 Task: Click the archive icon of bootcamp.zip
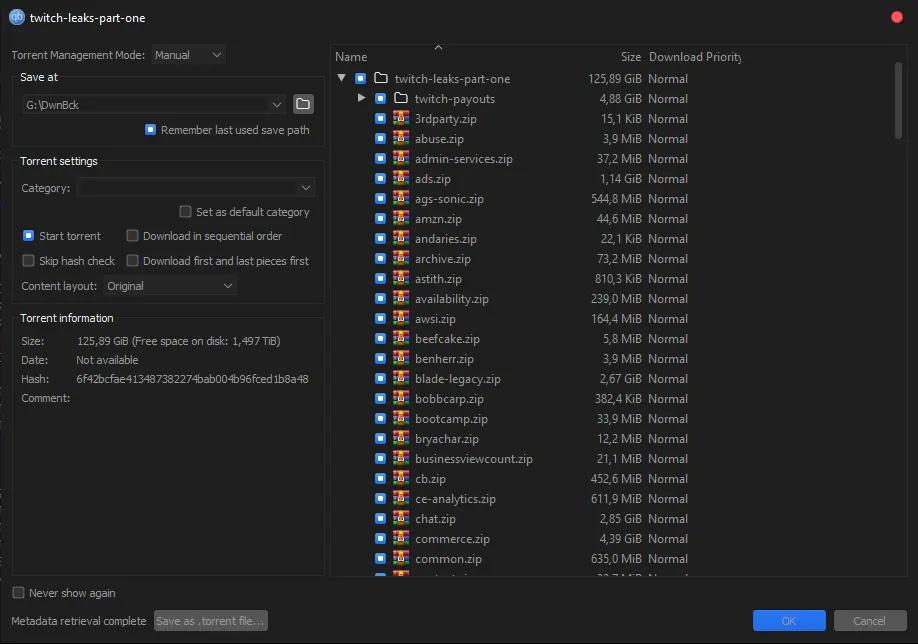point(400,418)
